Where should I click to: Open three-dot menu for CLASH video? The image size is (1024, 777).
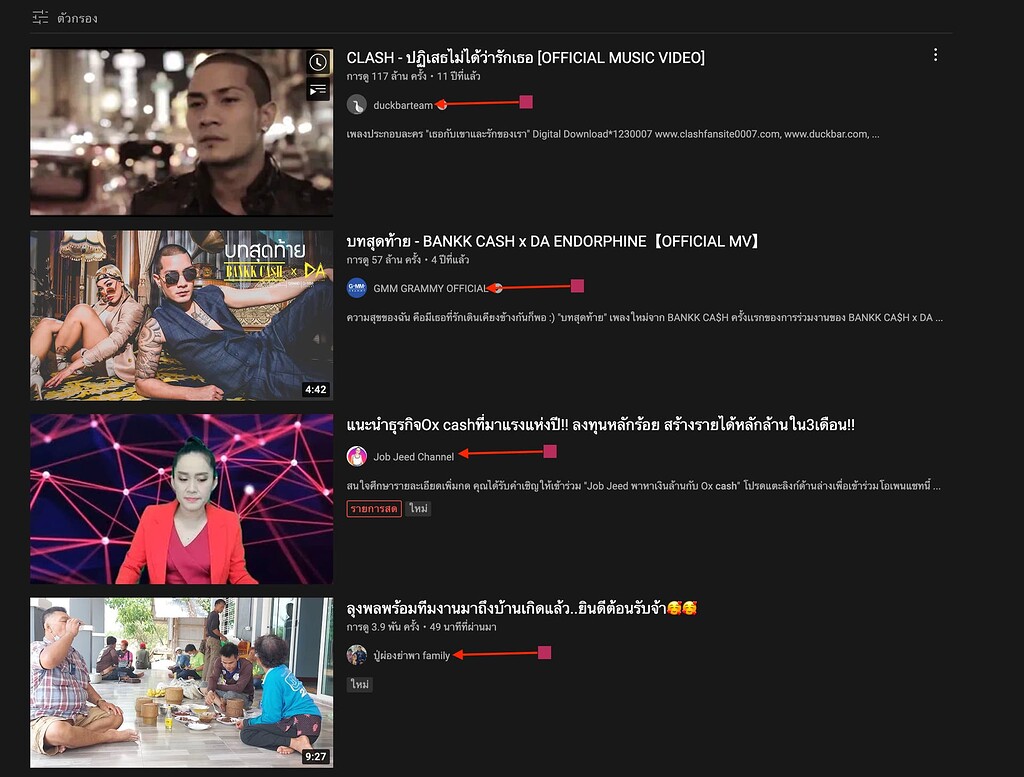click(x=935, y=55)
